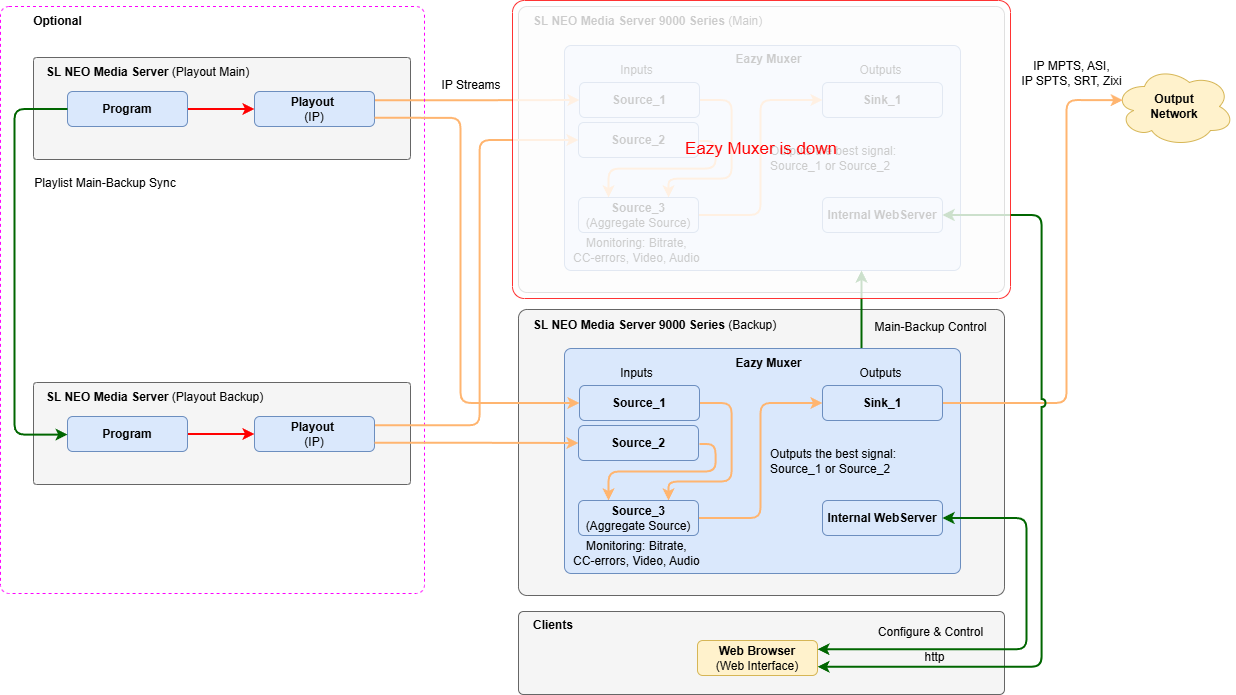The height and width of the screenshot is (695, 1236).
Task: Click 'SL NEO Media Server 9000 Series (Backup)' title
Action: click(x=655, y=325)
